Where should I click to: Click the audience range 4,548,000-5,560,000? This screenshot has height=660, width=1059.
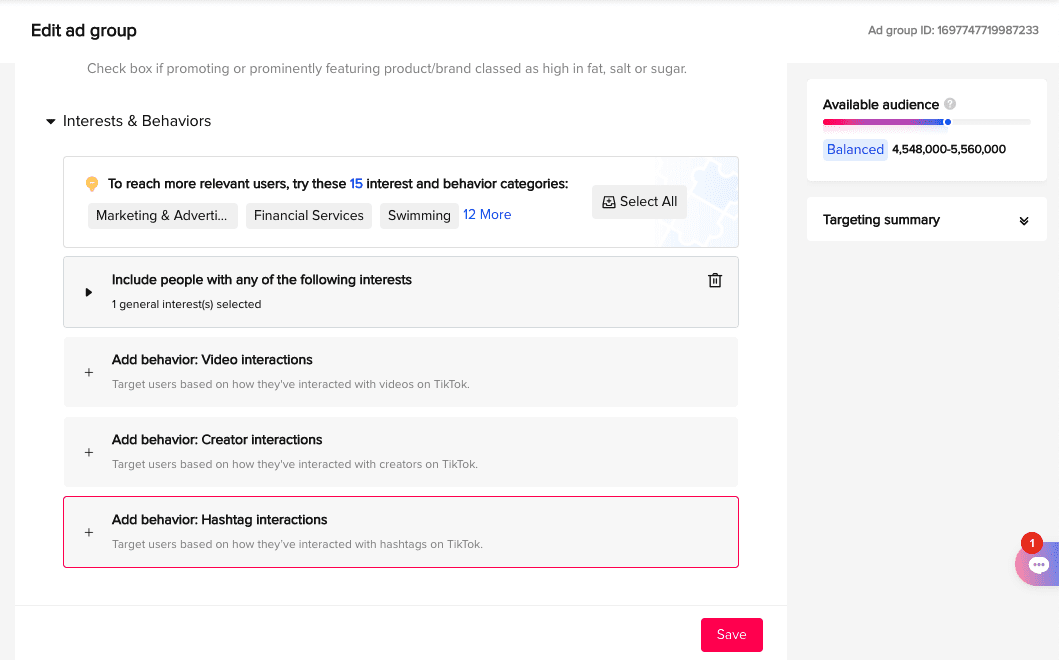click(x=949, y=149)
